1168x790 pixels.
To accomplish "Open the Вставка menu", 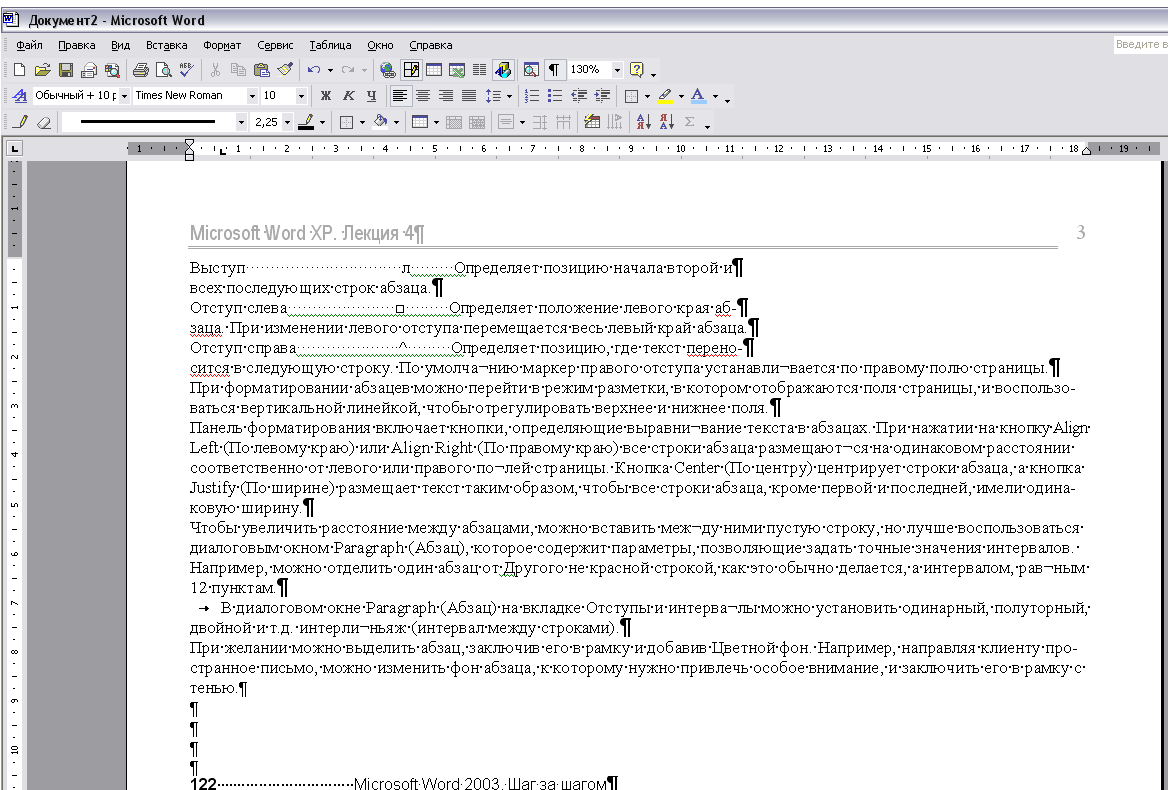I will (x=166, y=45).
